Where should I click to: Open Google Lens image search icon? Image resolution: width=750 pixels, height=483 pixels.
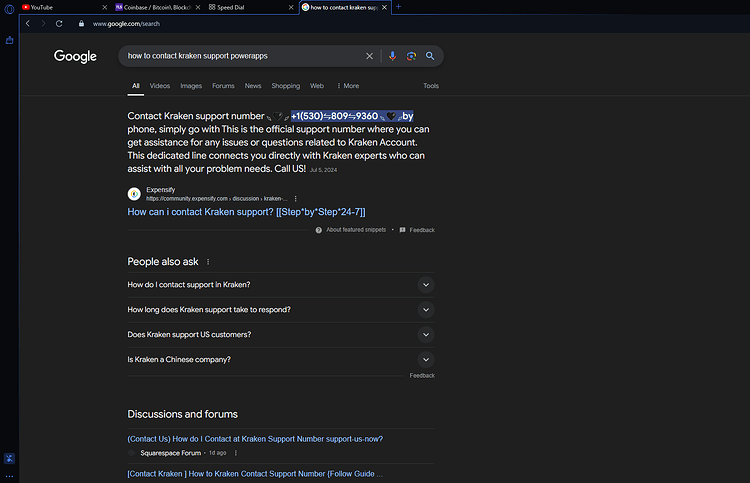(x=411, y=56)
